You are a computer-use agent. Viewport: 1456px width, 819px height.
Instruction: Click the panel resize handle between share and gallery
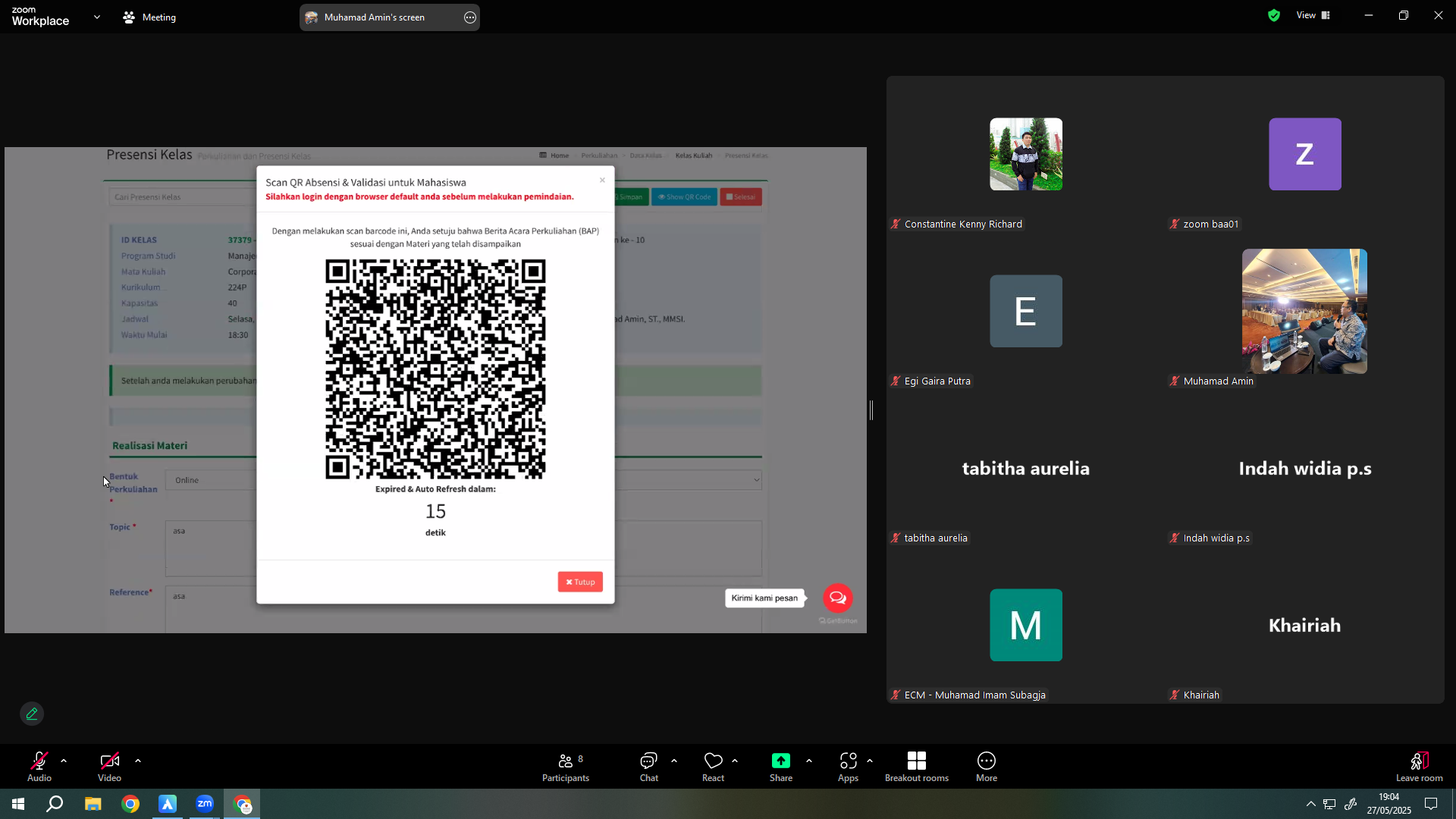pos(871,410)
